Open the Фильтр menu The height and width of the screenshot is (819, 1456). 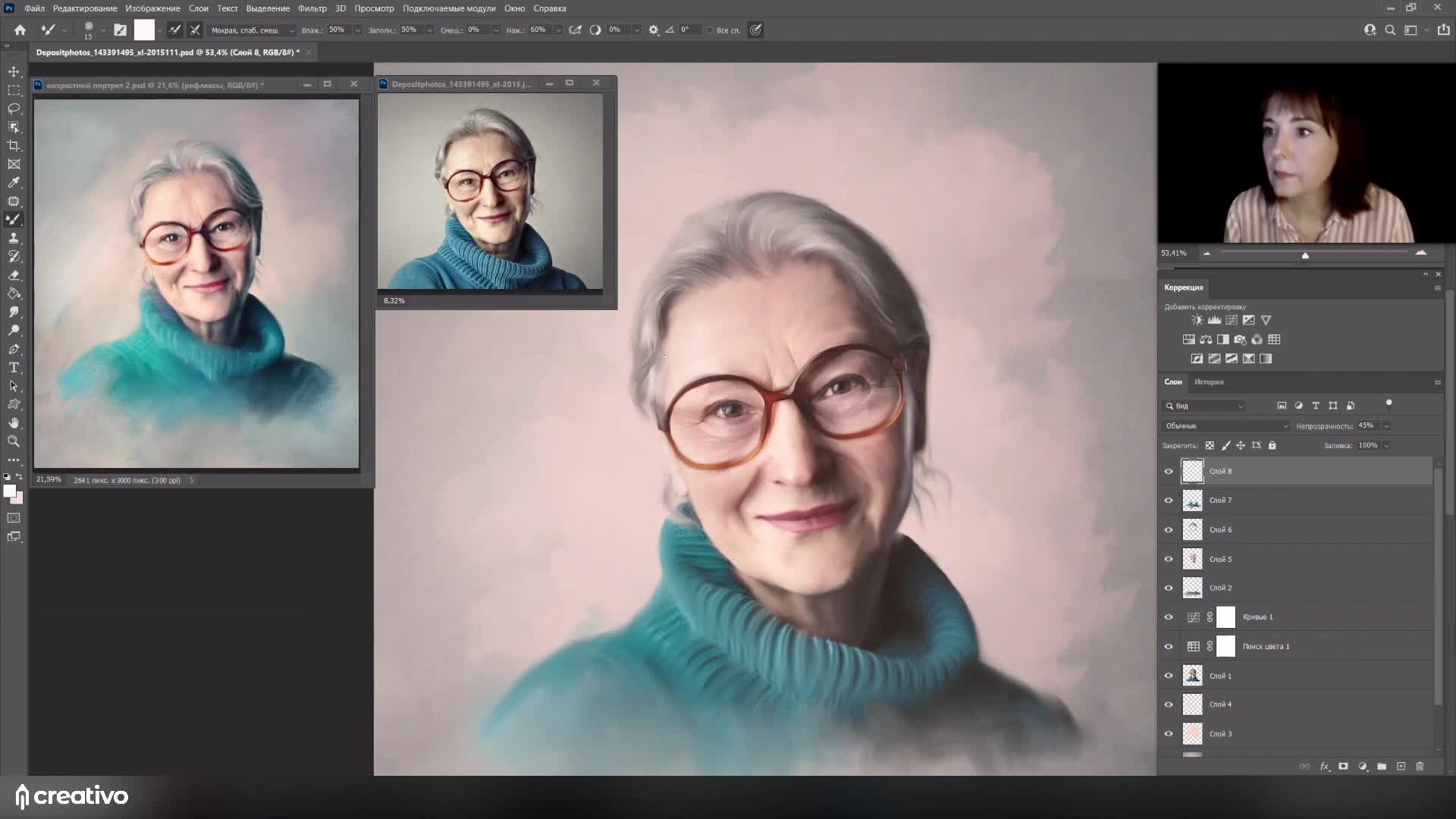click(312, 8)
